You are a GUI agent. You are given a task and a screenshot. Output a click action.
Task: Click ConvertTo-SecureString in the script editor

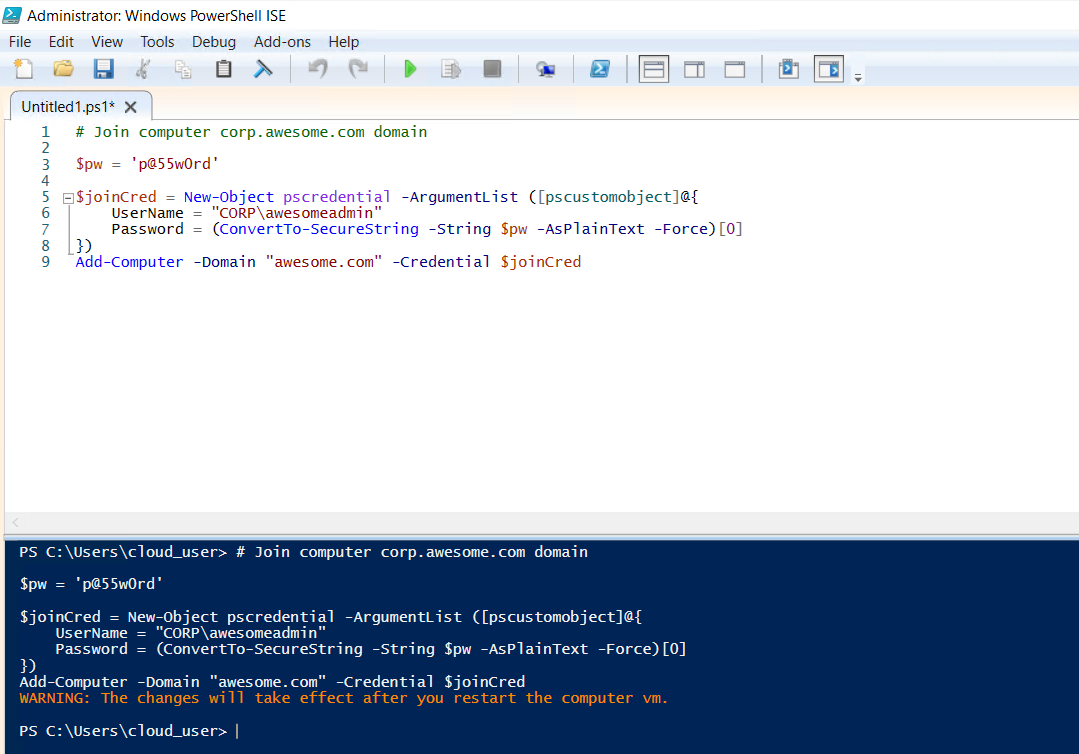click(319, 229)
